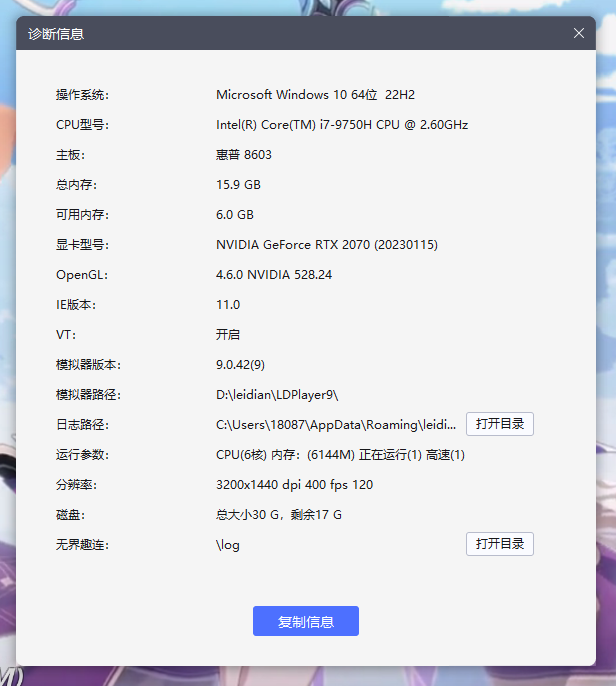Click the 磁盘 total size 30 G text
The height and width of the screenshot is (686, 616).
click(279, 515)
